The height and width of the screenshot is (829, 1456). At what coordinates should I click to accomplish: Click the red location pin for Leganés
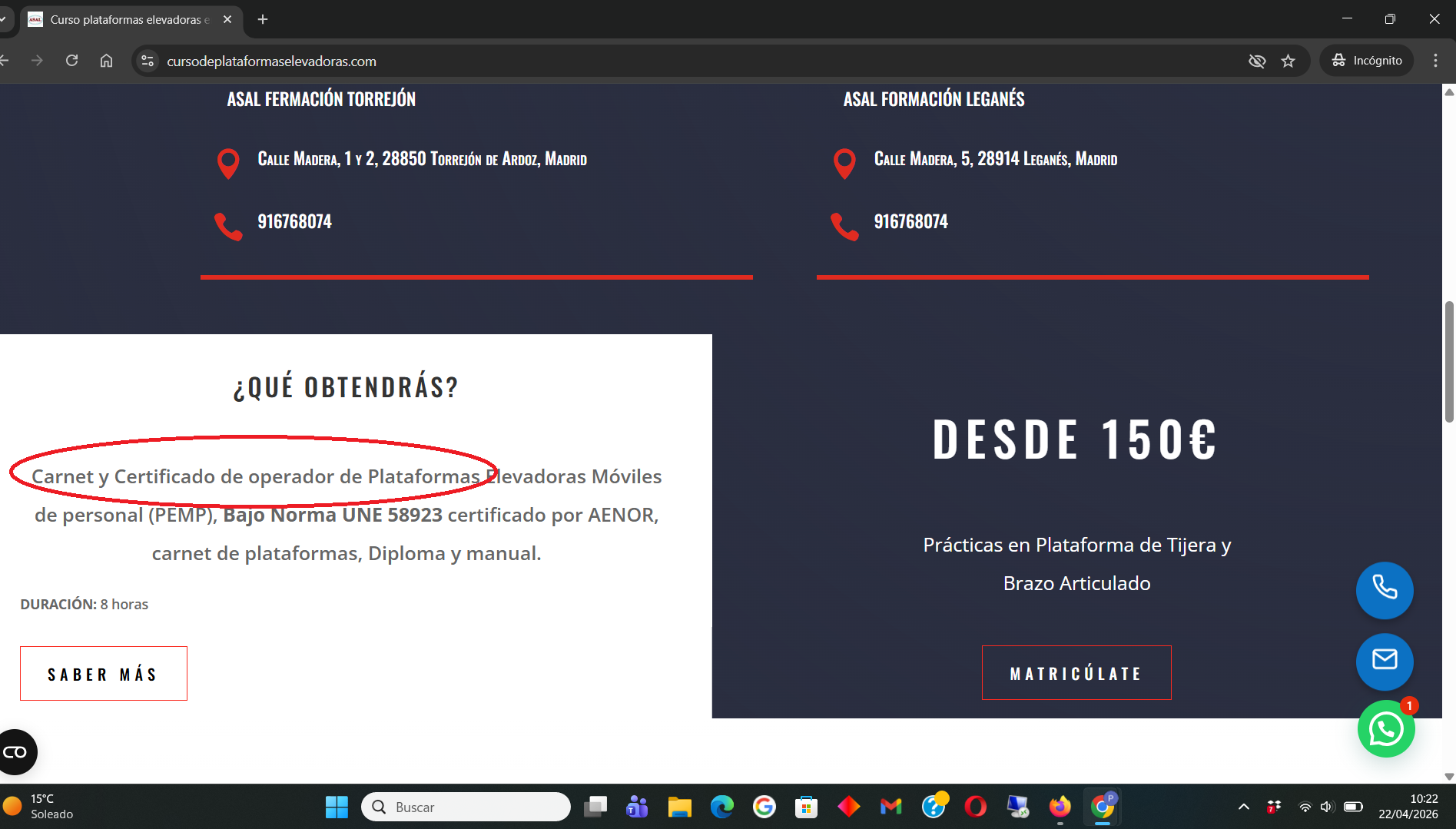point(844,164)
